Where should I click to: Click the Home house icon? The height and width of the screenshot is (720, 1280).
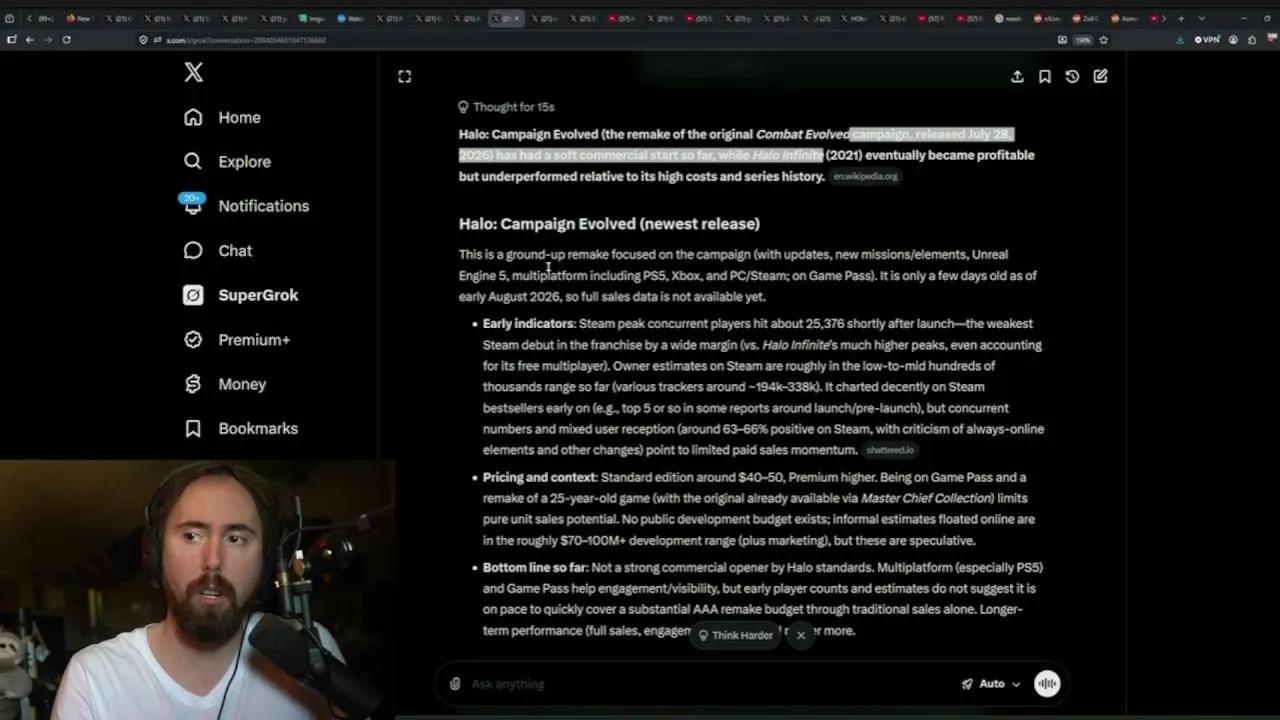coord(193,117)
